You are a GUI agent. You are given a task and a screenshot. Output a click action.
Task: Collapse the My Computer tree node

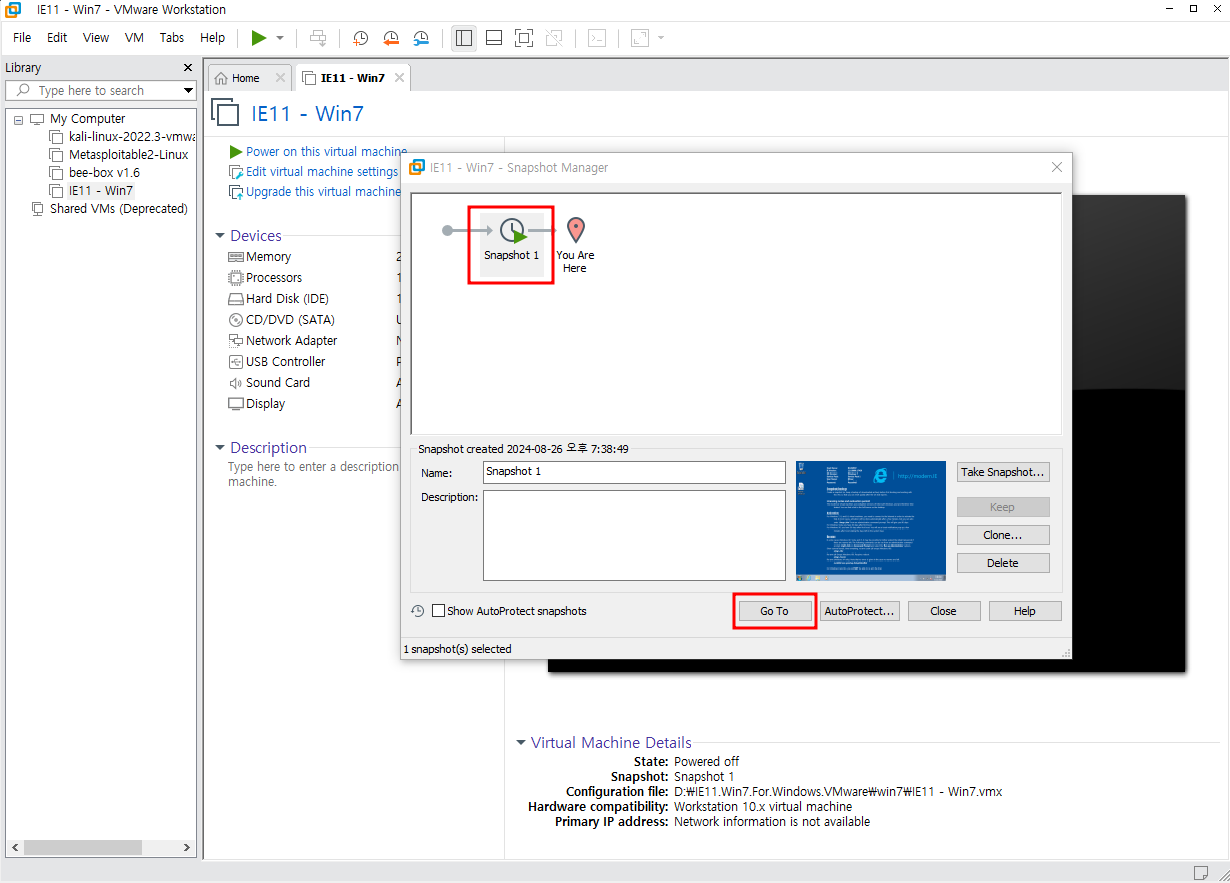tap(18, 119)
